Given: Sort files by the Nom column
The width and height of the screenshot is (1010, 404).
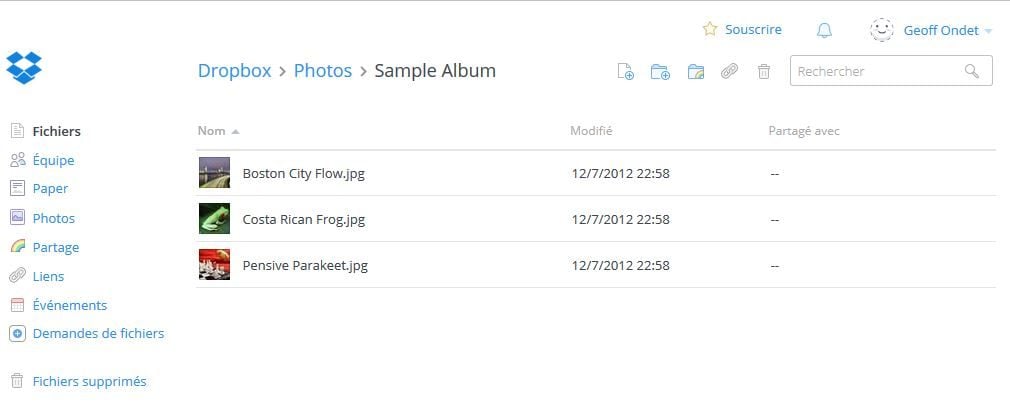Looking at the screenshot, I should pyautogui.click(x=212, y=131).
